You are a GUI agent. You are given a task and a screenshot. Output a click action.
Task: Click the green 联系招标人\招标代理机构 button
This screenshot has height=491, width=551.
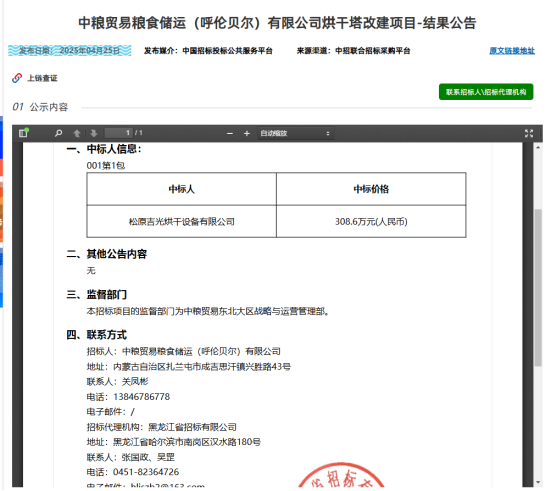(x=486, y=92)
